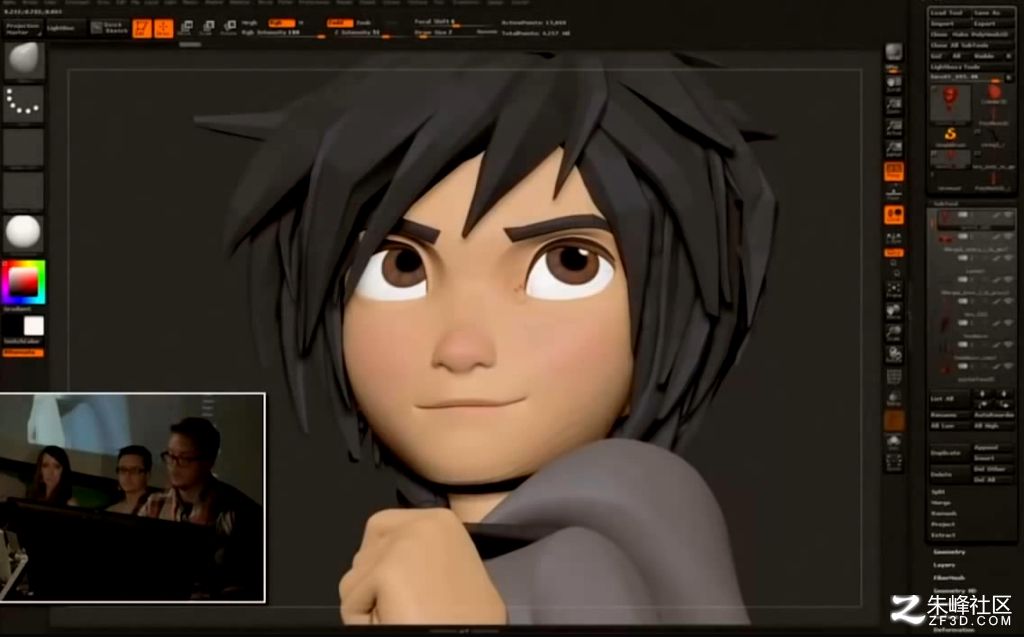The height and width of the screenshot is (637, 1024).
Task: Toggle Draw mode in top shelf
Action: click(164, 28)
